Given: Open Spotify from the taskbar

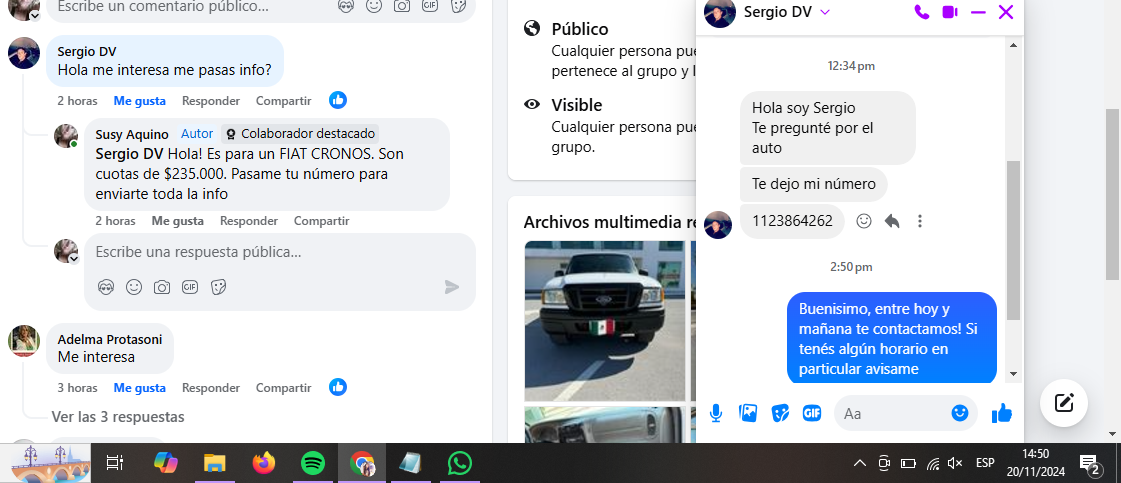Looking at the screenshot, I should [312, 463].
